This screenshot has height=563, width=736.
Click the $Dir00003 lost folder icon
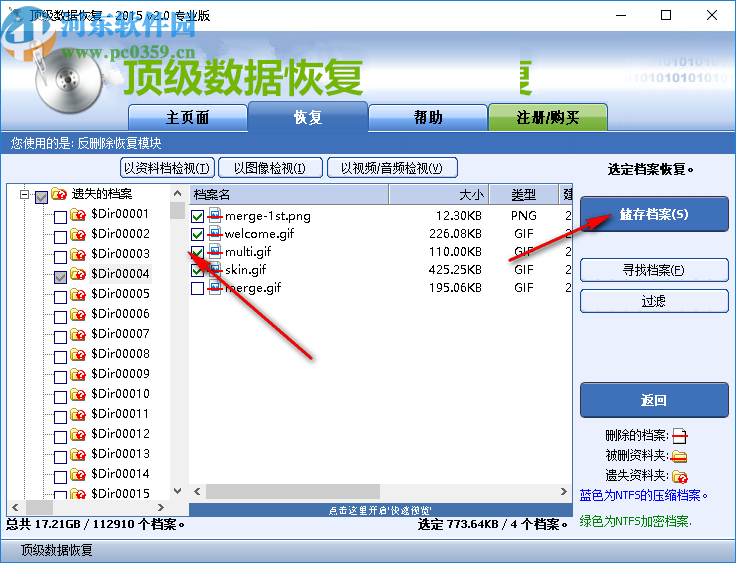click(78, 255)
